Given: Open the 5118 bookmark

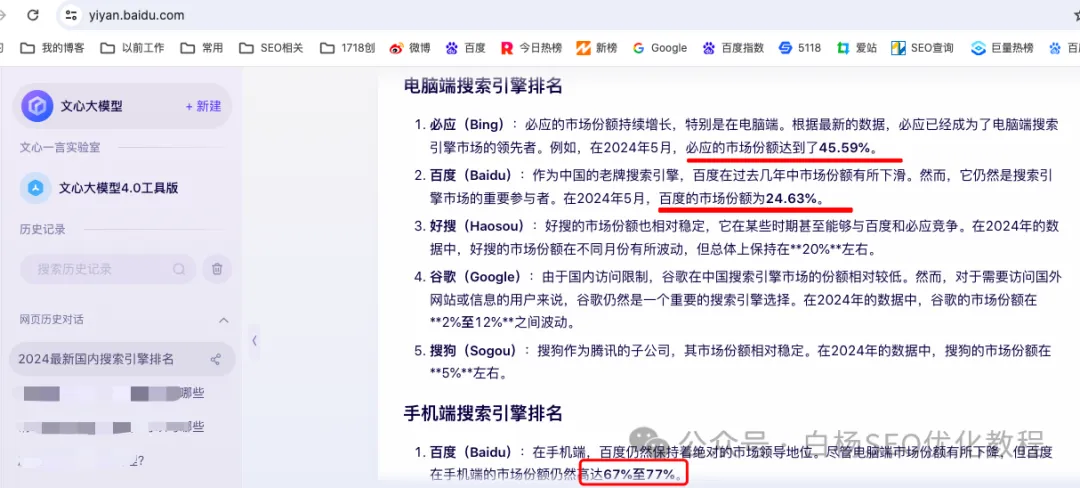Looking at the screenshot, I should [x=800, y=47].
